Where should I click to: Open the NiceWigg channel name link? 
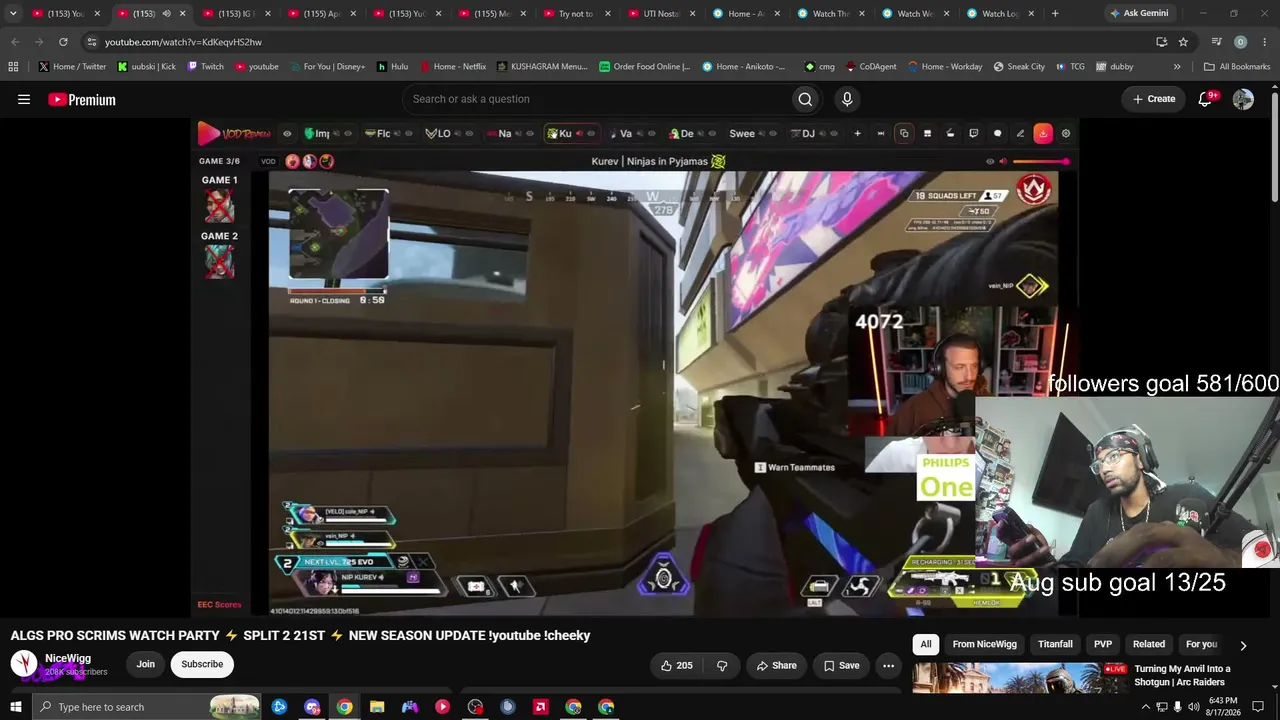point(68,658)
